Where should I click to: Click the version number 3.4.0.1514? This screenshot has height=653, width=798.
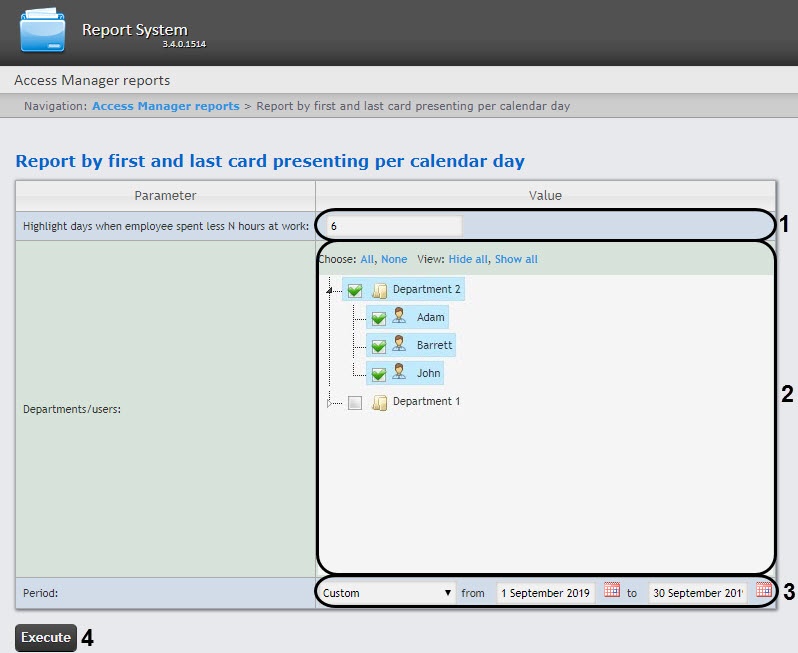[x=184, y=44]
